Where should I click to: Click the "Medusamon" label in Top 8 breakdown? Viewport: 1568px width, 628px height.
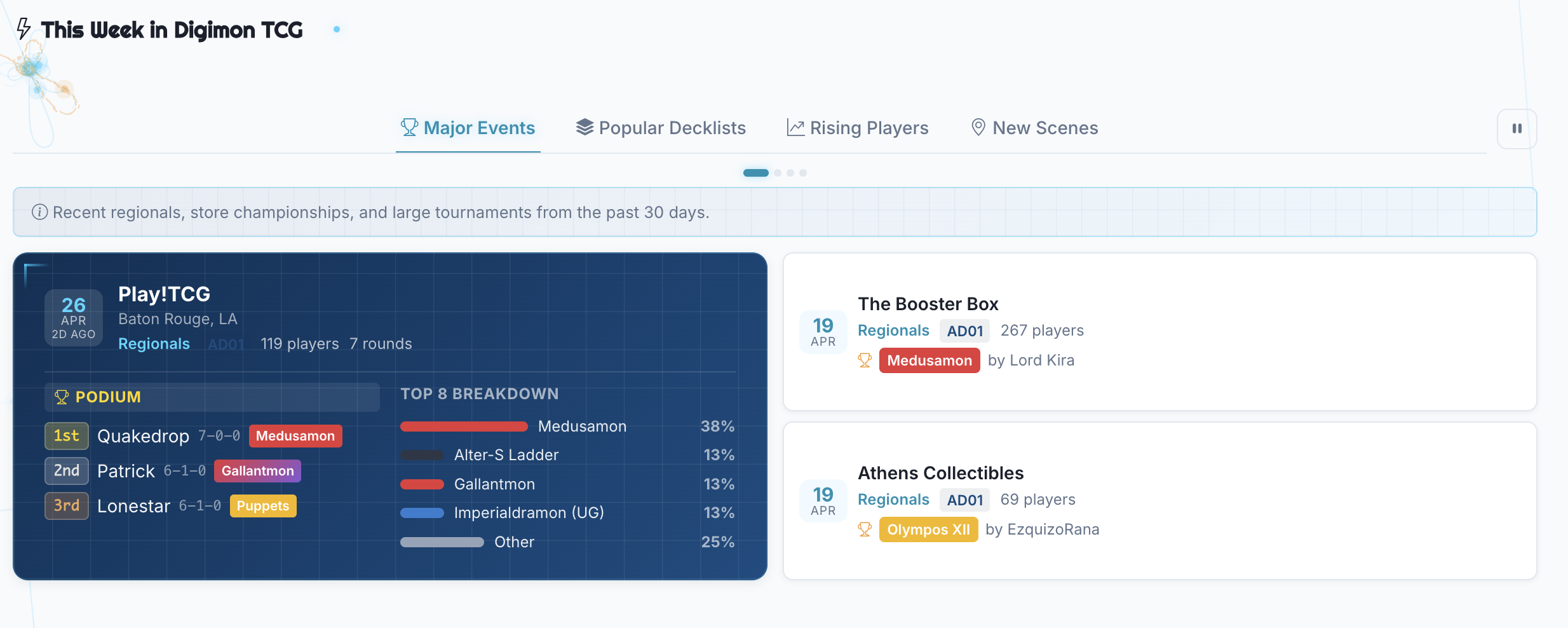[x=582, y=427]
